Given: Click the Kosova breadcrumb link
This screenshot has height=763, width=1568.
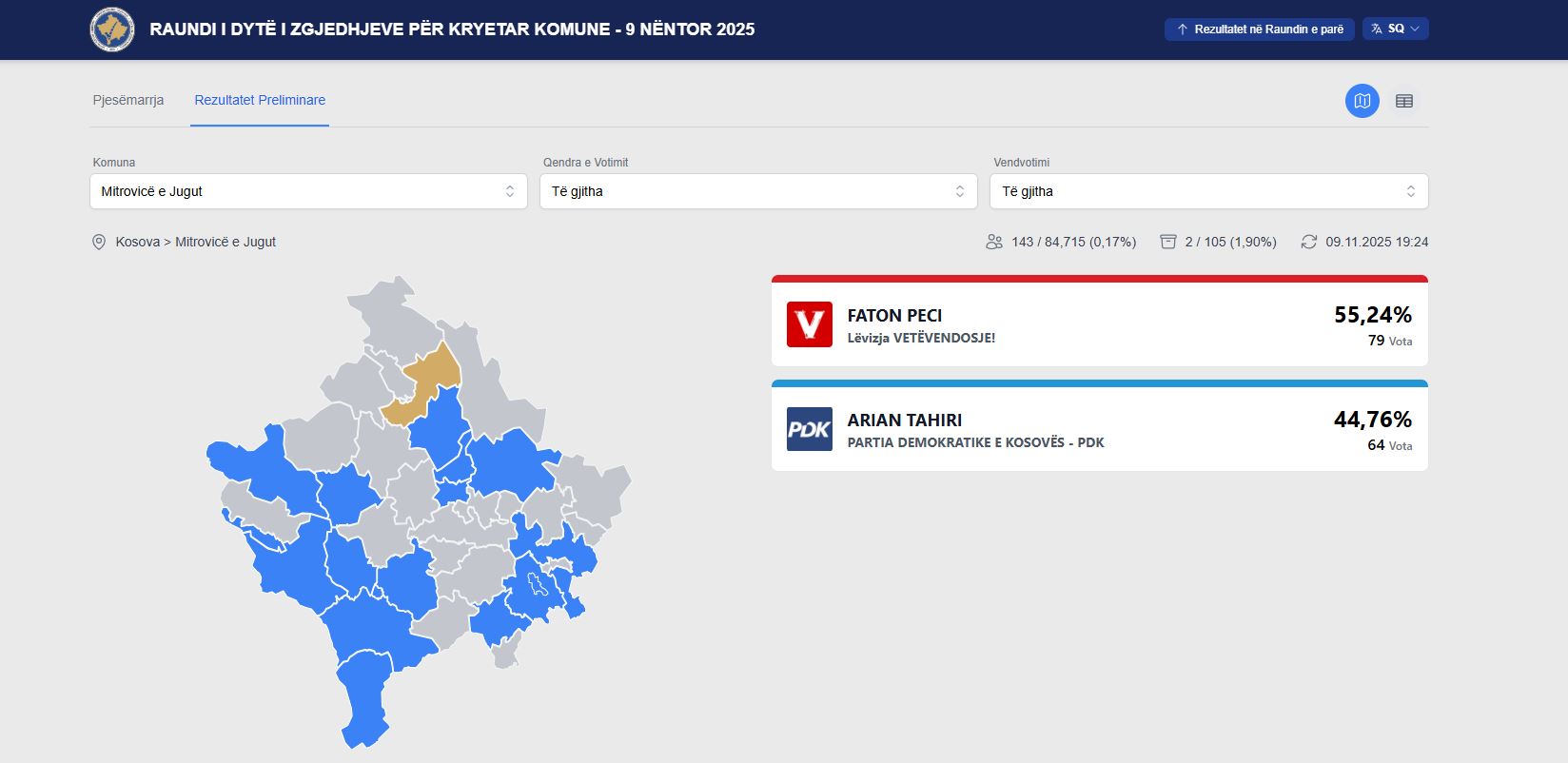Looking at the screenshot, I should tap(137, 243).
